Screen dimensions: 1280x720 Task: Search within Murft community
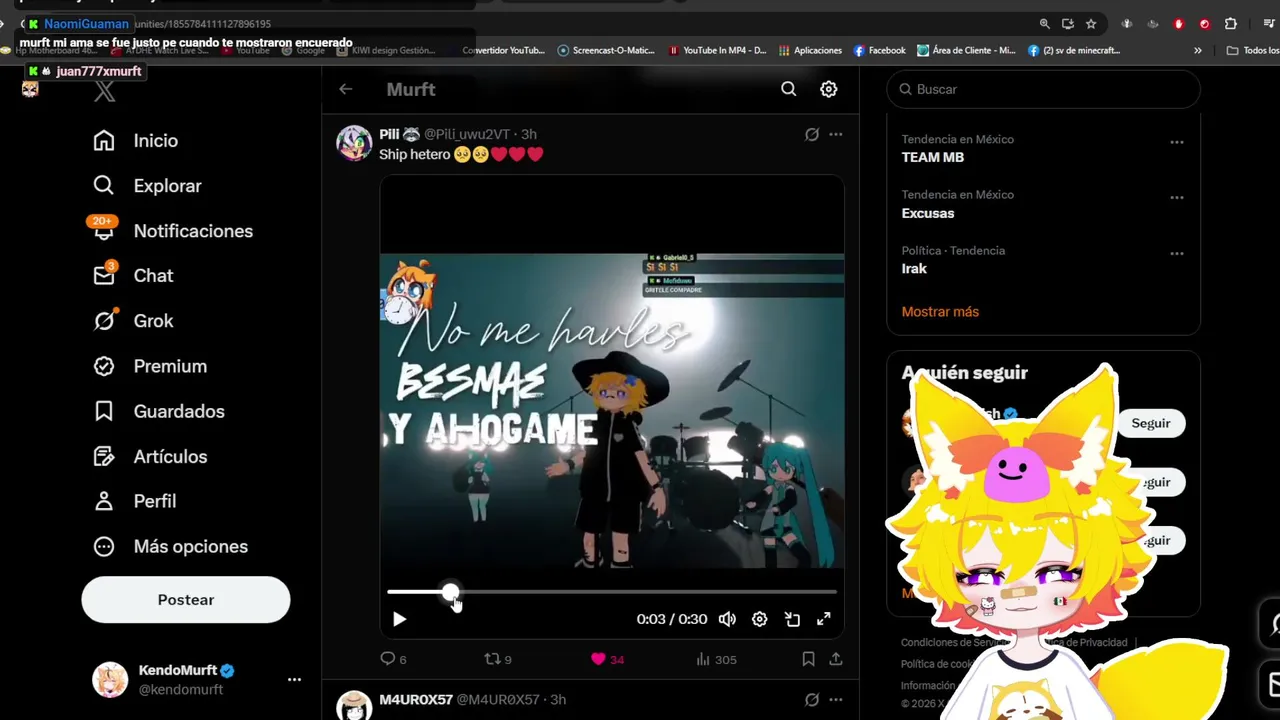[789, 89]
